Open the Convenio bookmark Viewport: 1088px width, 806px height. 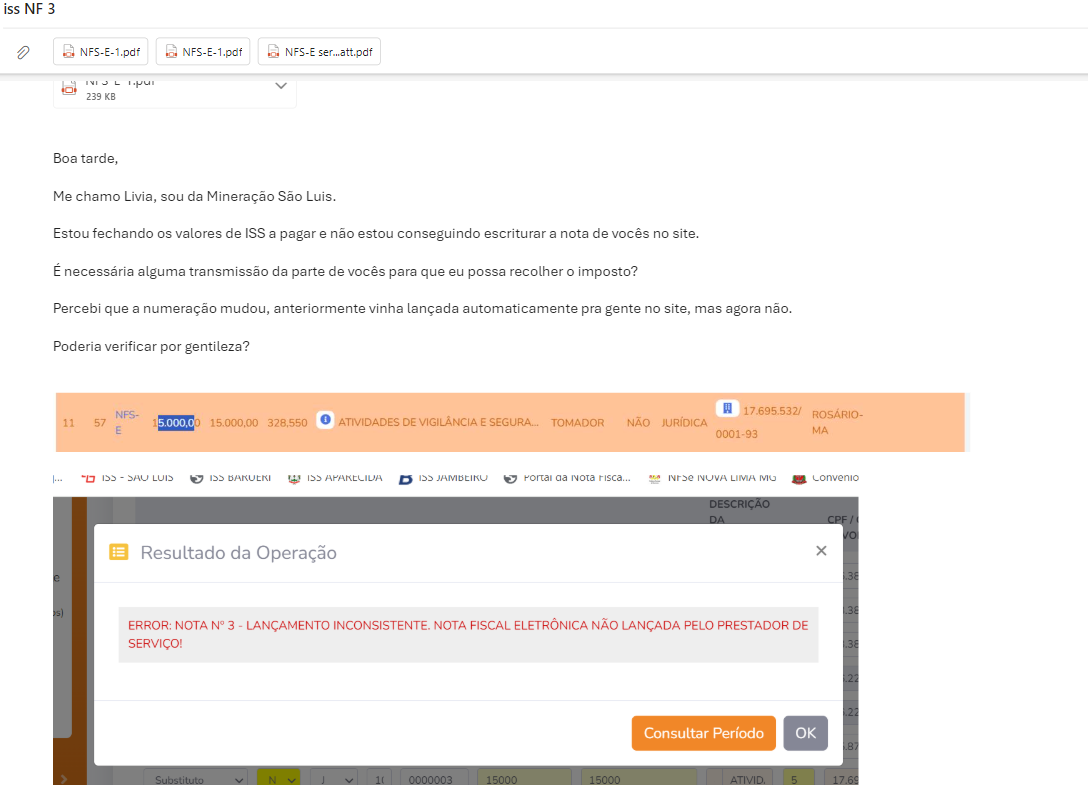(826, 477)
